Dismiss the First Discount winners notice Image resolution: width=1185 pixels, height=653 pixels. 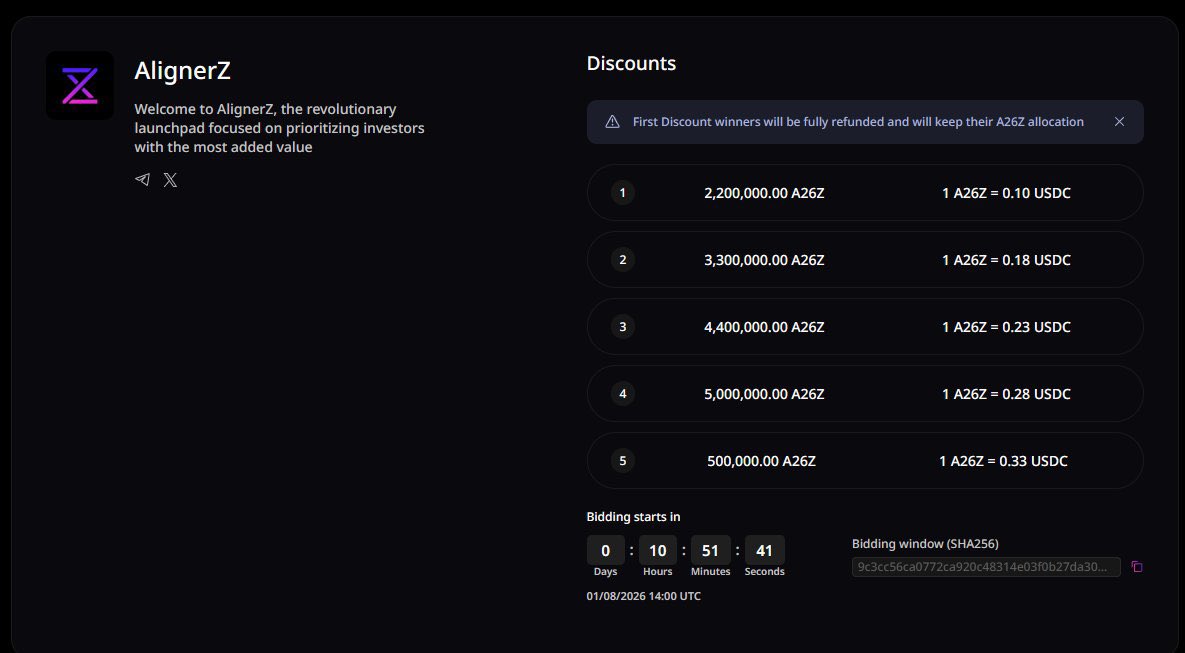pyautogui.click(x=1119, y=122)
